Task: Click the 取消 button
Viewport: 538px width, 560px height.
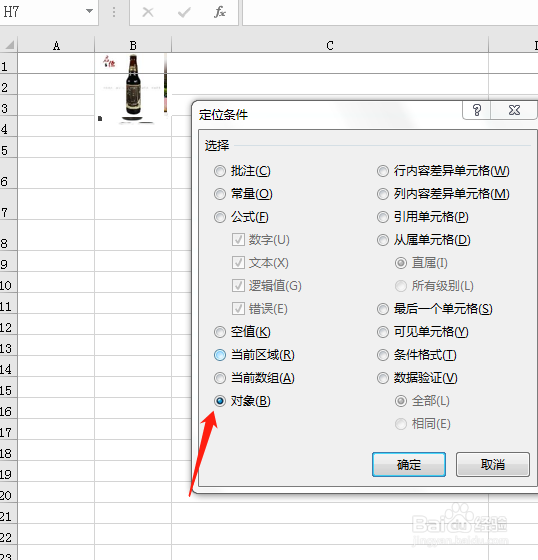Action: click(x=493, y=464)
